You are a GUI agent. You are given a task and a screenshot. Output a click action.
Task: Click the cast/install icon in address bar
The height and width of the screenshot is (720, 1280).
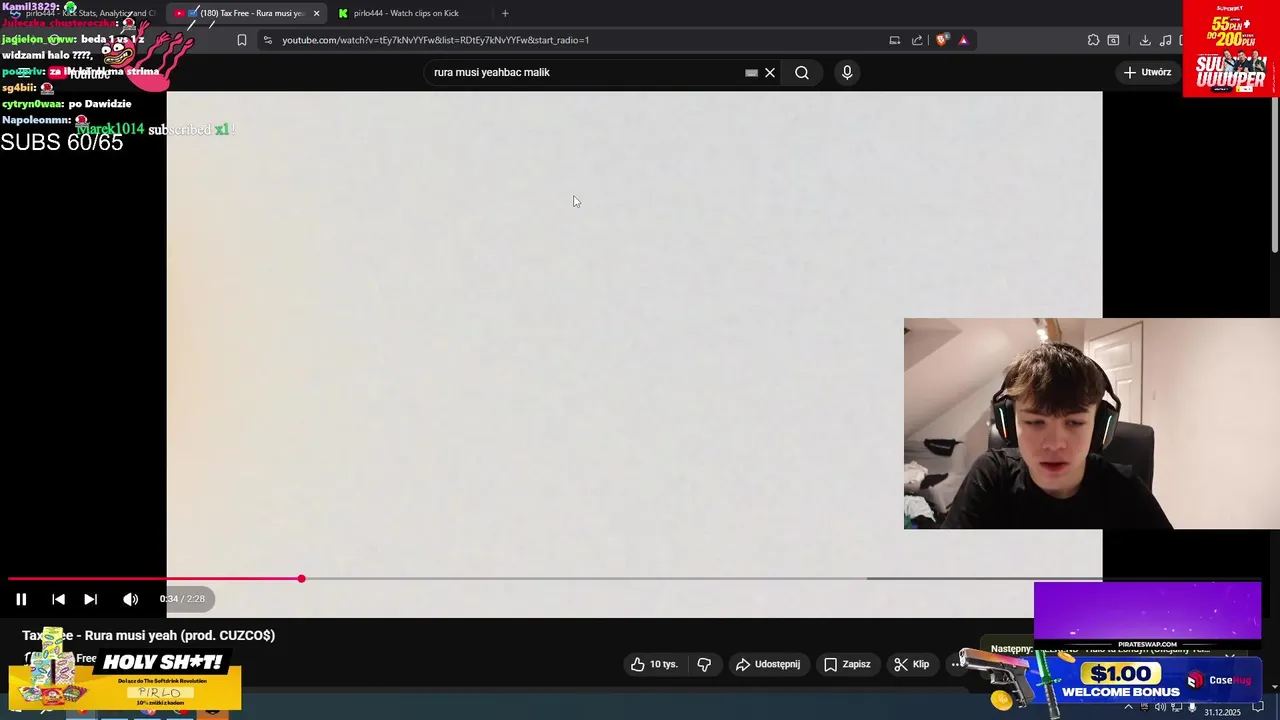point(894,40)
